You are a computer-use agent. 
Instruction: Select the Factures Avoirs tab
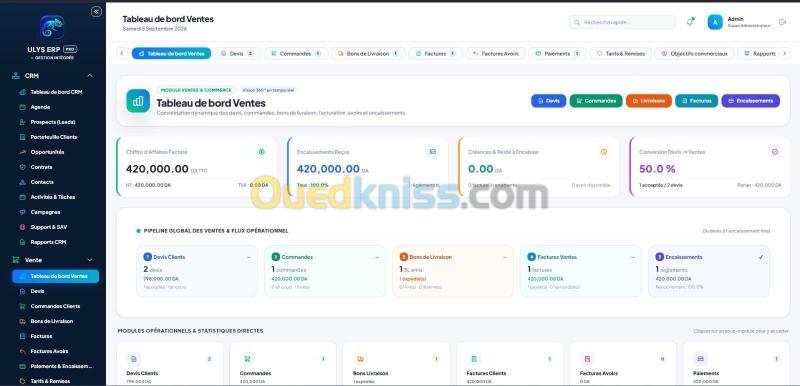495,53
